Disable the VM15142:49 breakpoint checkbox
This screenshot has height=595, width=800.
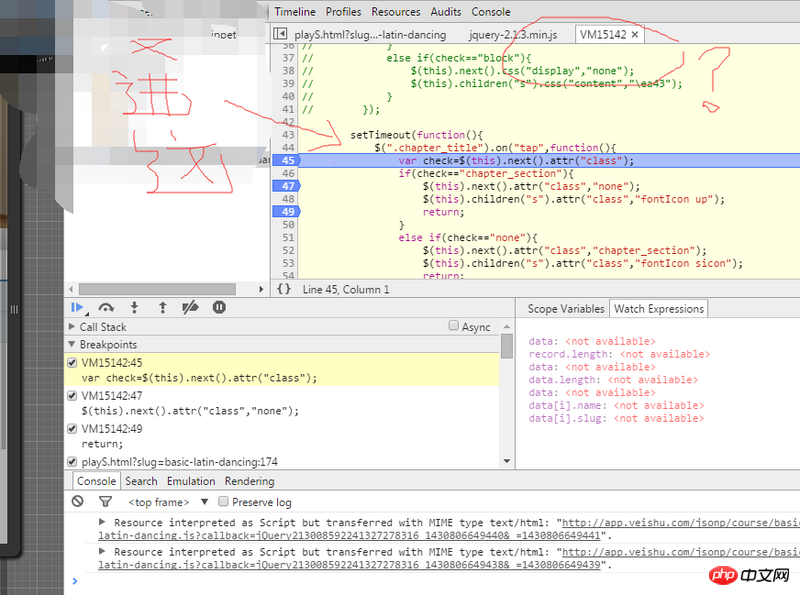pyautogui.click(x=72, y=429)
